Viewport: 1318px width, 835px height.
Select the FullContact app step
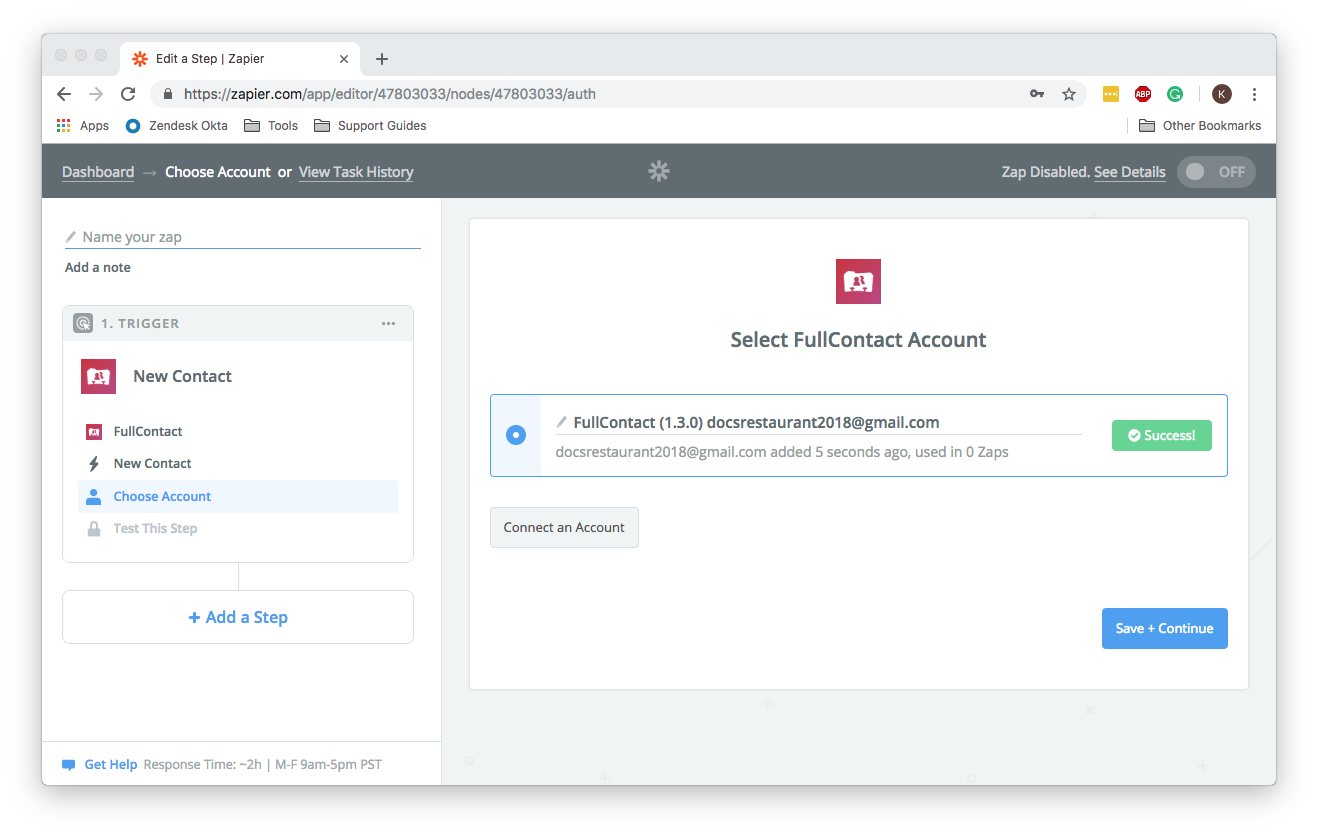tap(238, 432)
